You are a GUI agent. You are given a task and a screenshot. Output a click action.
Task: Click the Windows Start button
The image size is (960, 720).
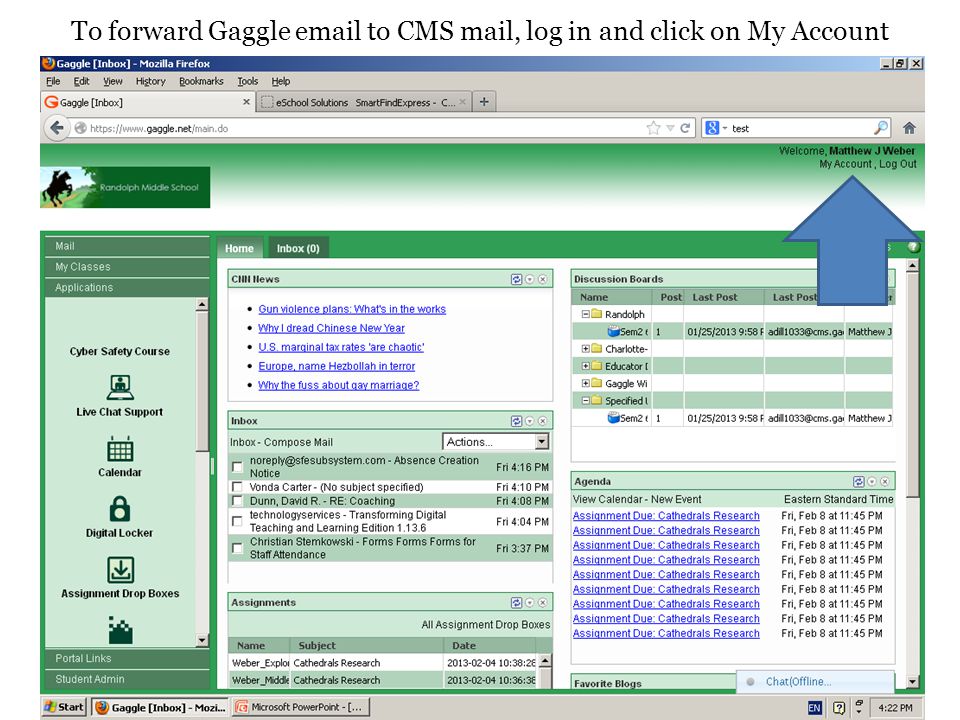[64, 707]
